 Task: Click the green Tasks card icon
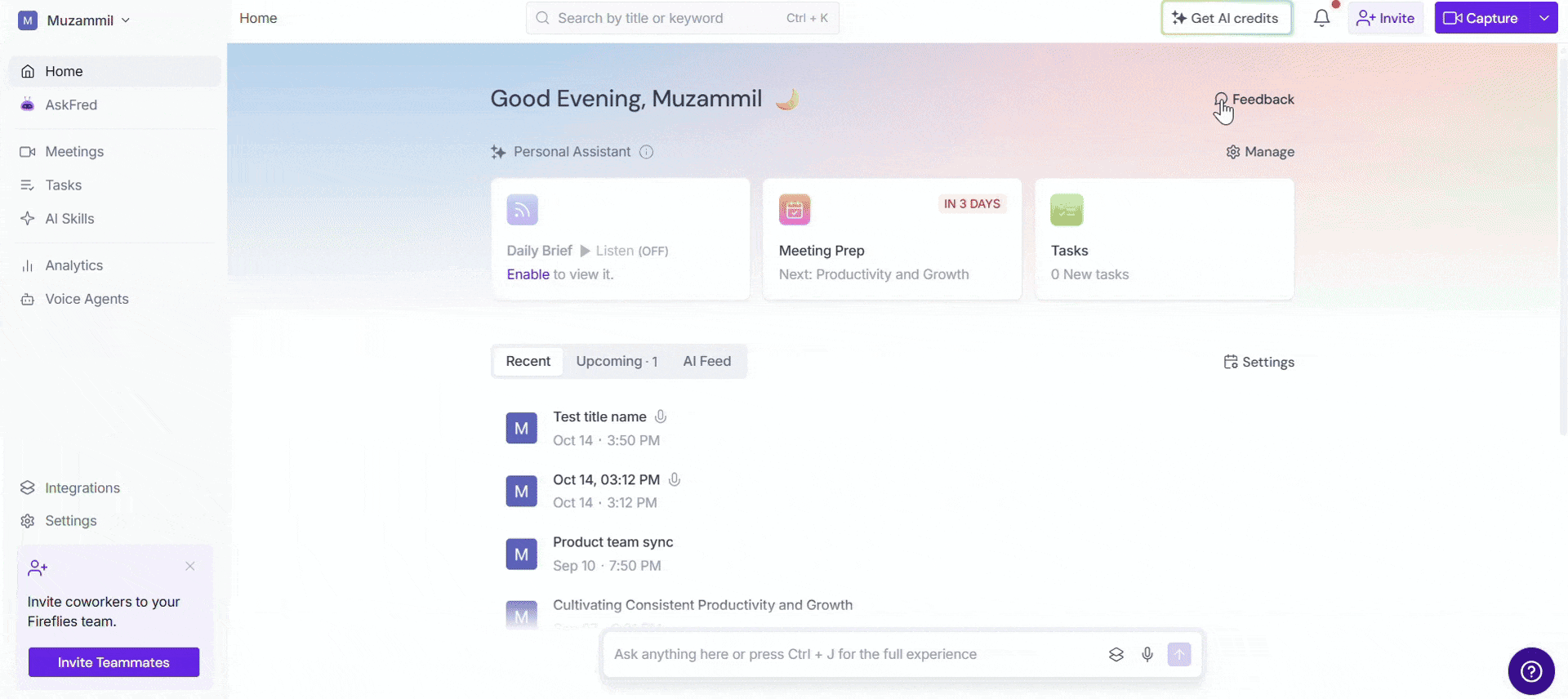1067,210
